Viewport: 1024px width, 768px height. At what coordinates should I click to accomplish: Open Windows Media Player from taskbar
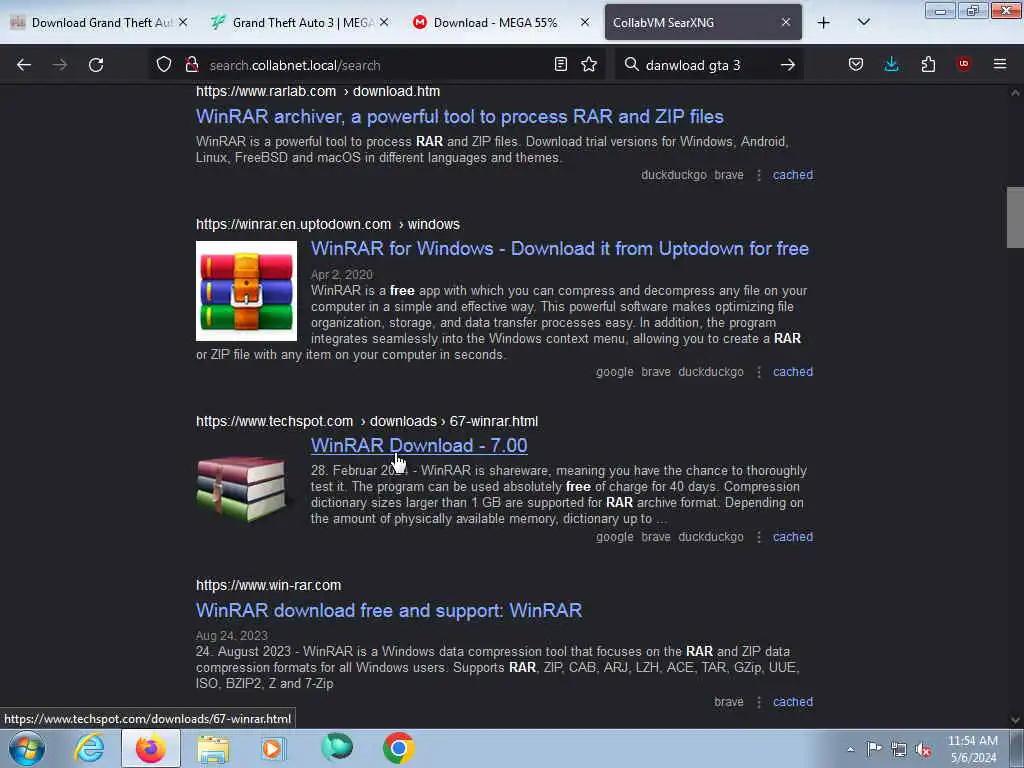coord(273,748)
